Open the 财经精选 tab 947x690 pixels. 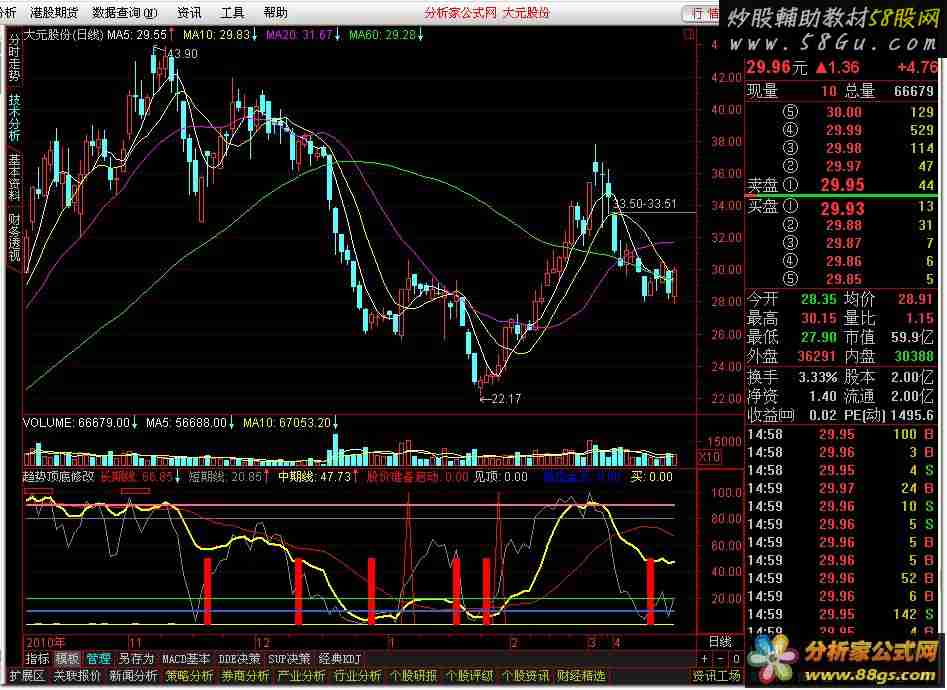pyautogui.click(x=581, y=675)
